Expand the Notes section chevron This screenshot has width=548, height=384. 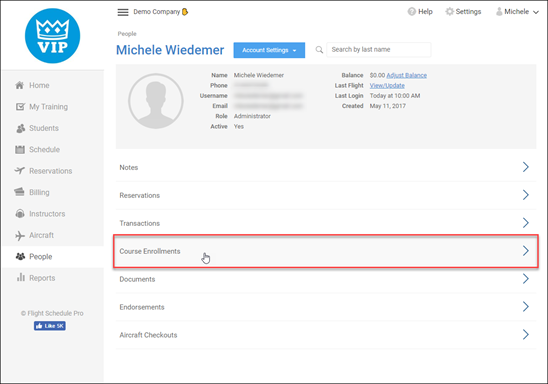pos(526,167)
